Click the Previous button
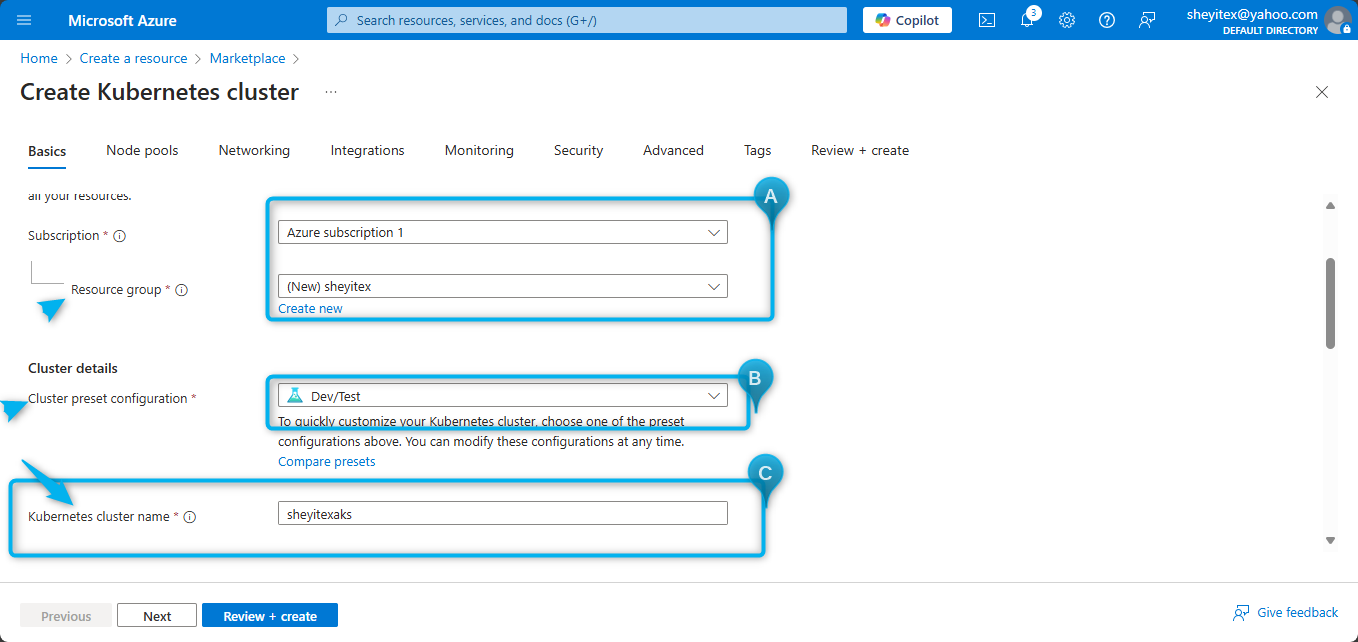The image size is (1358, 642). 66,615
